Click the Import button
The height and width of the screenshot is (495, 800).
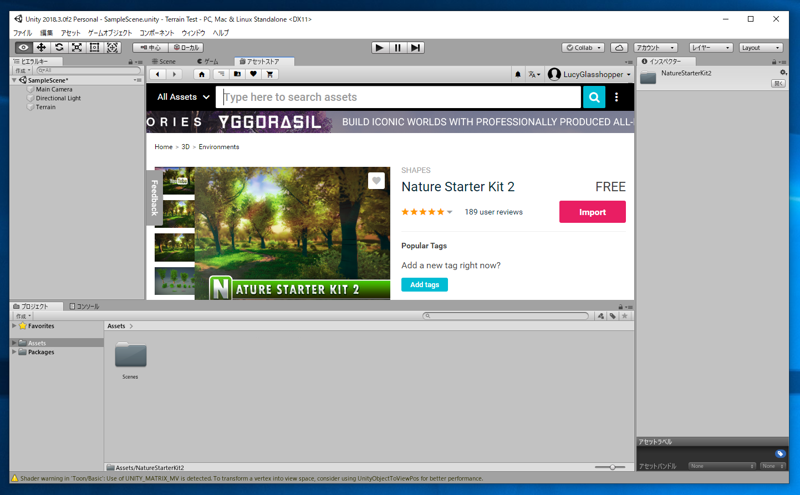coord(592,212)
